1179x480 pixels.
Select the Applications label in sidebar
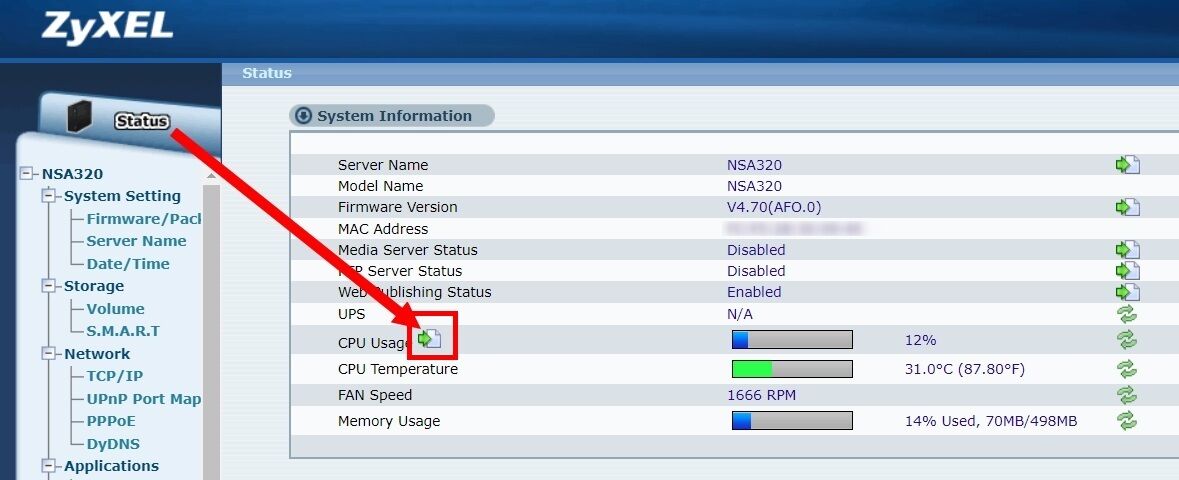coord(111,466)
